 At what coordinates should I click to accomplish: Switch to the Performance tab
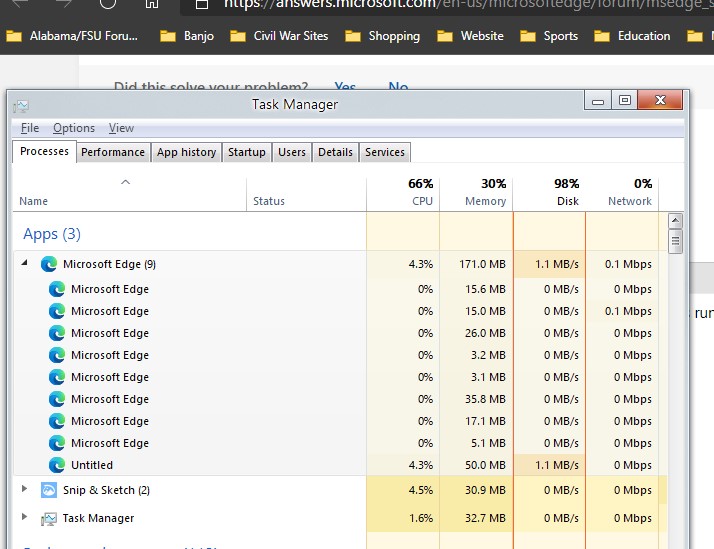[x=113, y=152]
